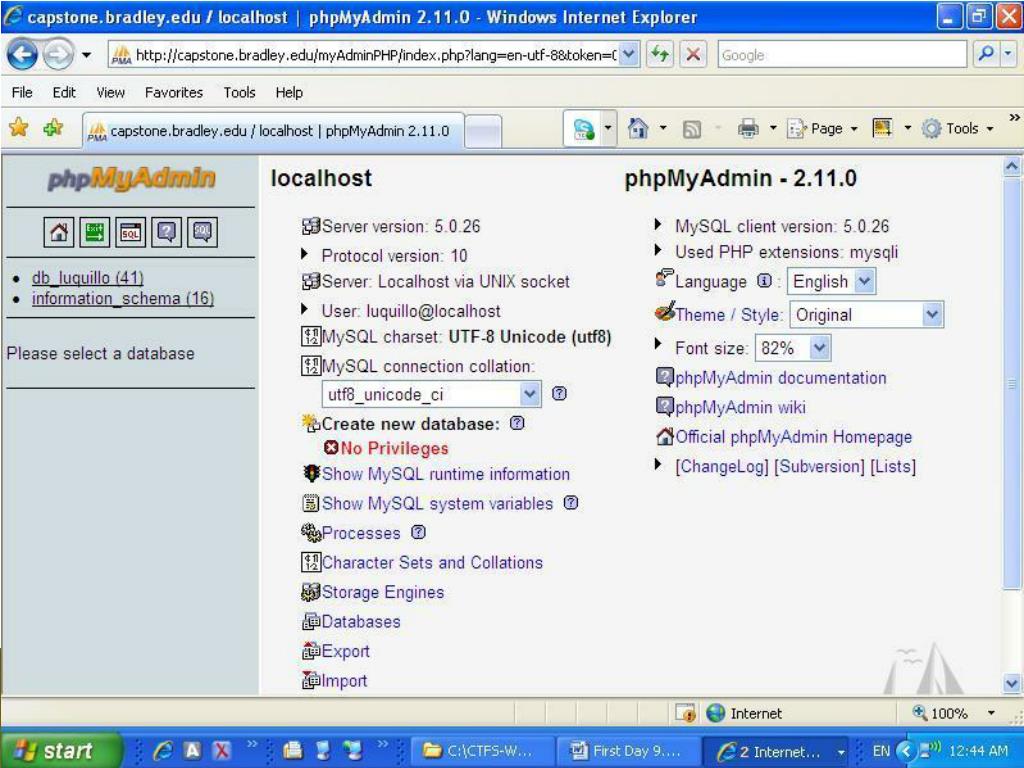Open the Edit menu
Image resolution: width=1024 pixels, height=768 pixels.
[x=64, y=92]
